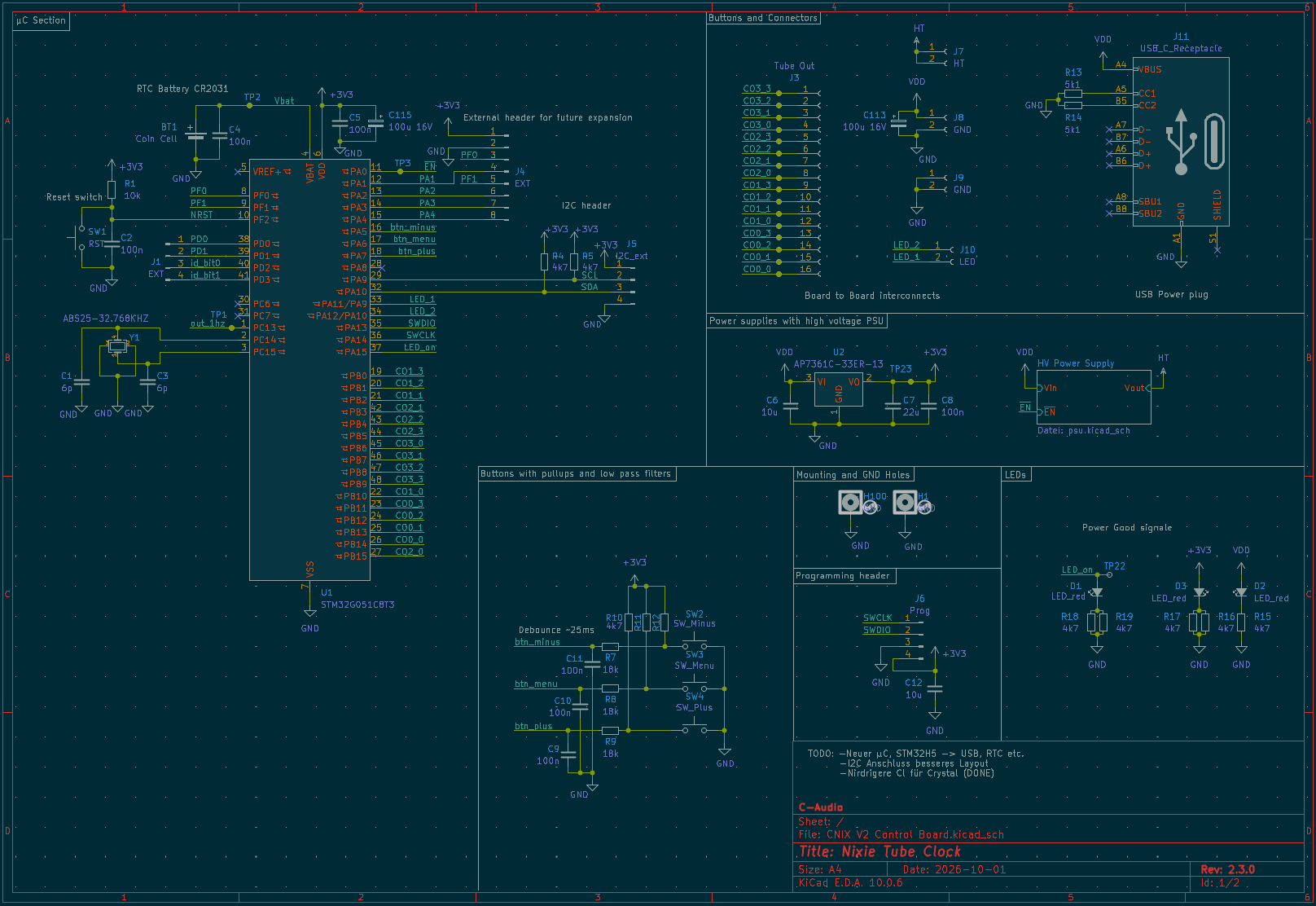Click the 'Mounting and GND Holes' label
Image resolution: width=1316 pixels, height=906 pixels.
(853, 475)
